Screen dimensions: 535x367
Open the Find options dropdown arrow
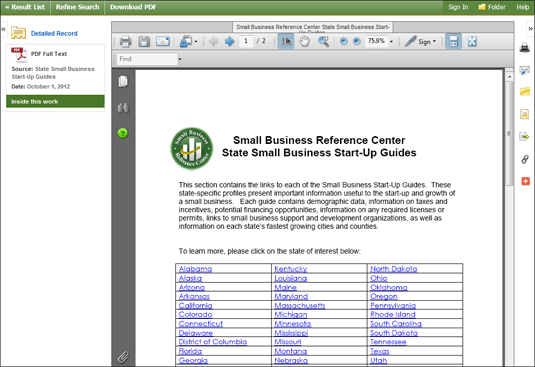point(179,59)
